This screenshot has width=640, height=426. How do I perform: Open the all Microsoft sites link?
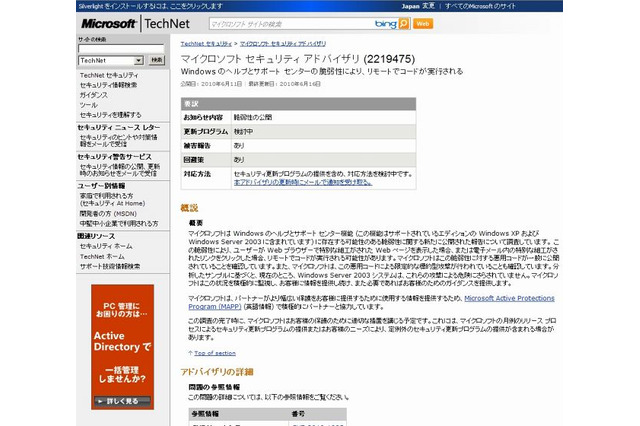[480, 6]
